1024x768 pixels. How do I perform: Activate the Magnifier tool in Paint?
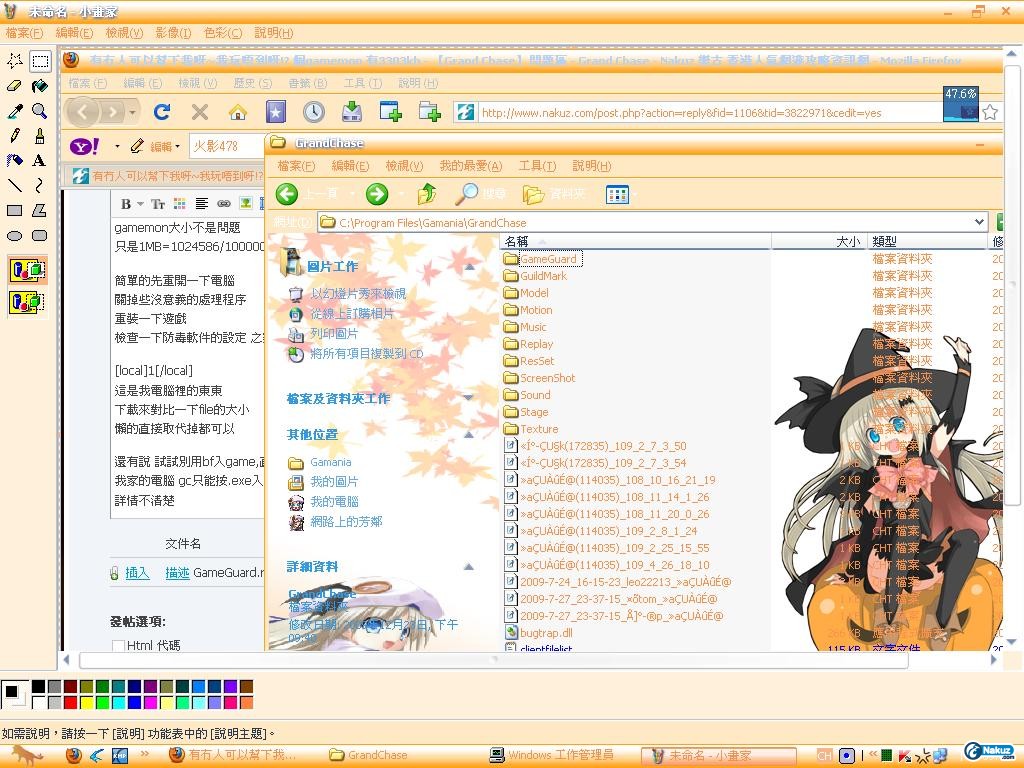click(40, 111)
